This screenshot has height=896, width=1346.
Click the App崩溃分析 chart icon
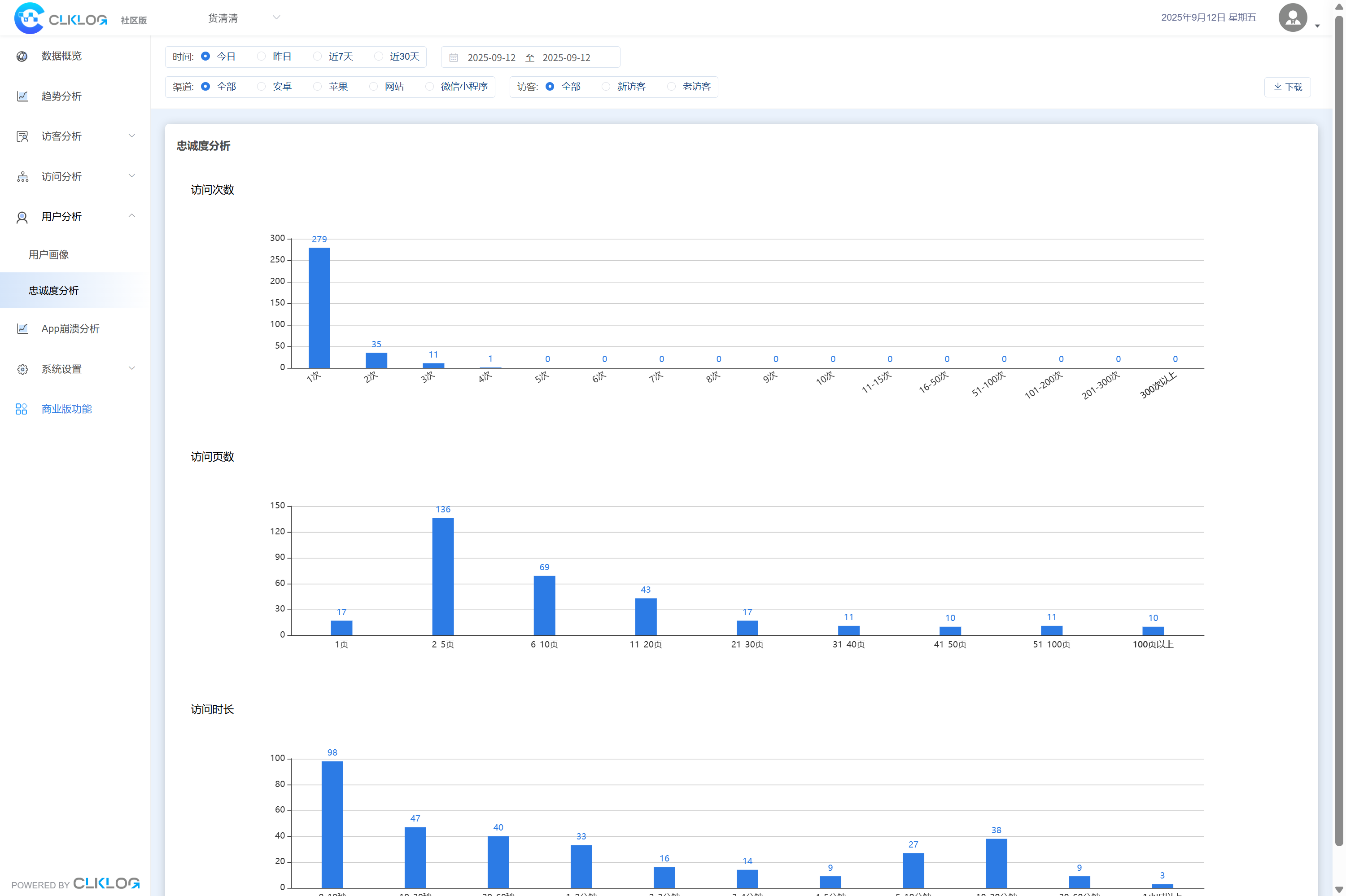(22, 328)
